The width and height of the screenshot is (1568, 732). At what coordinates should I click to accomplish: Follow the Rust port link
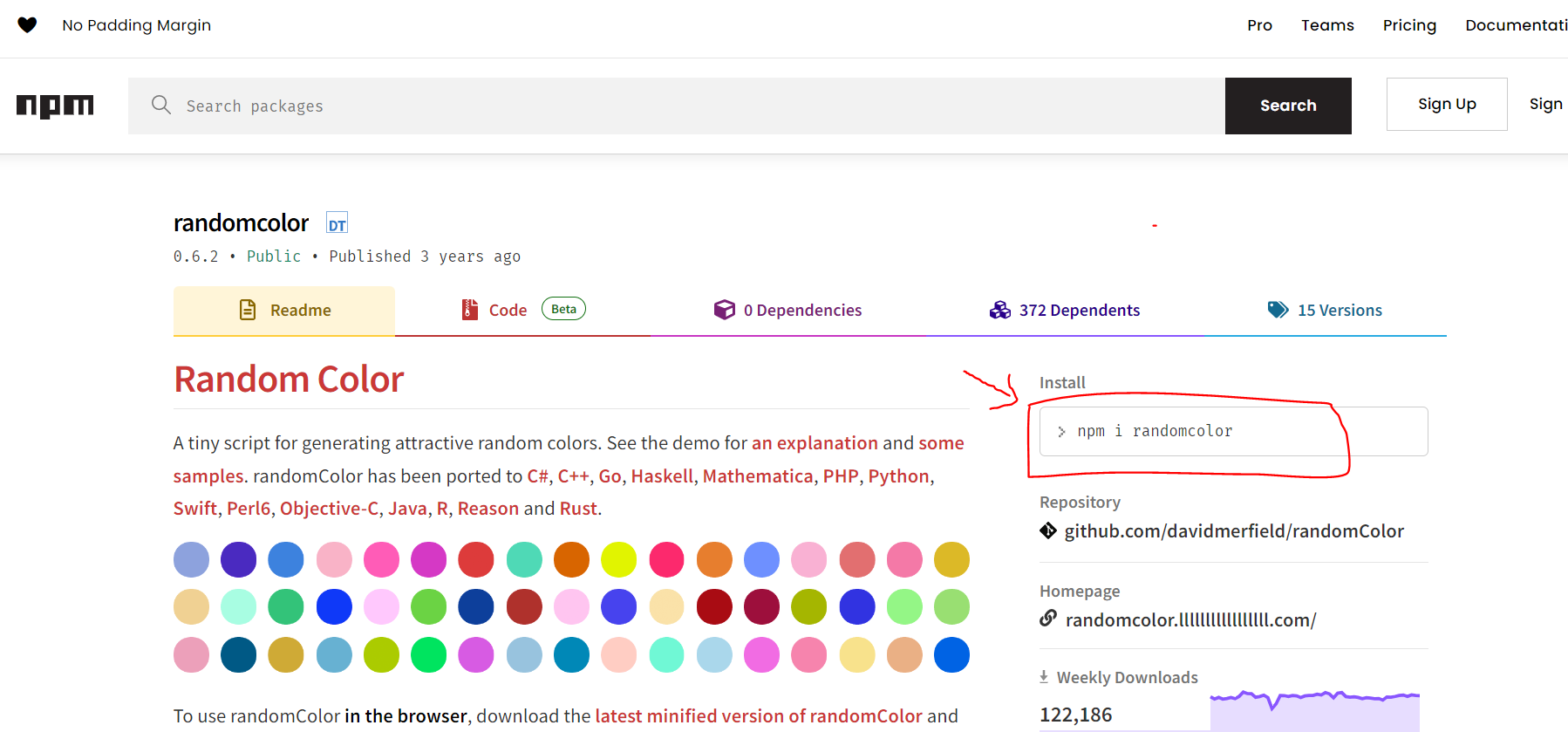click(x=578, y=508)
